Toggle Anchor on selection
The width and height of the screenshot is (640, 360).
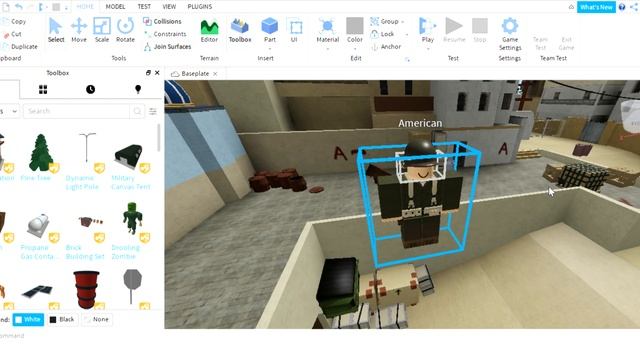(386, 47)
